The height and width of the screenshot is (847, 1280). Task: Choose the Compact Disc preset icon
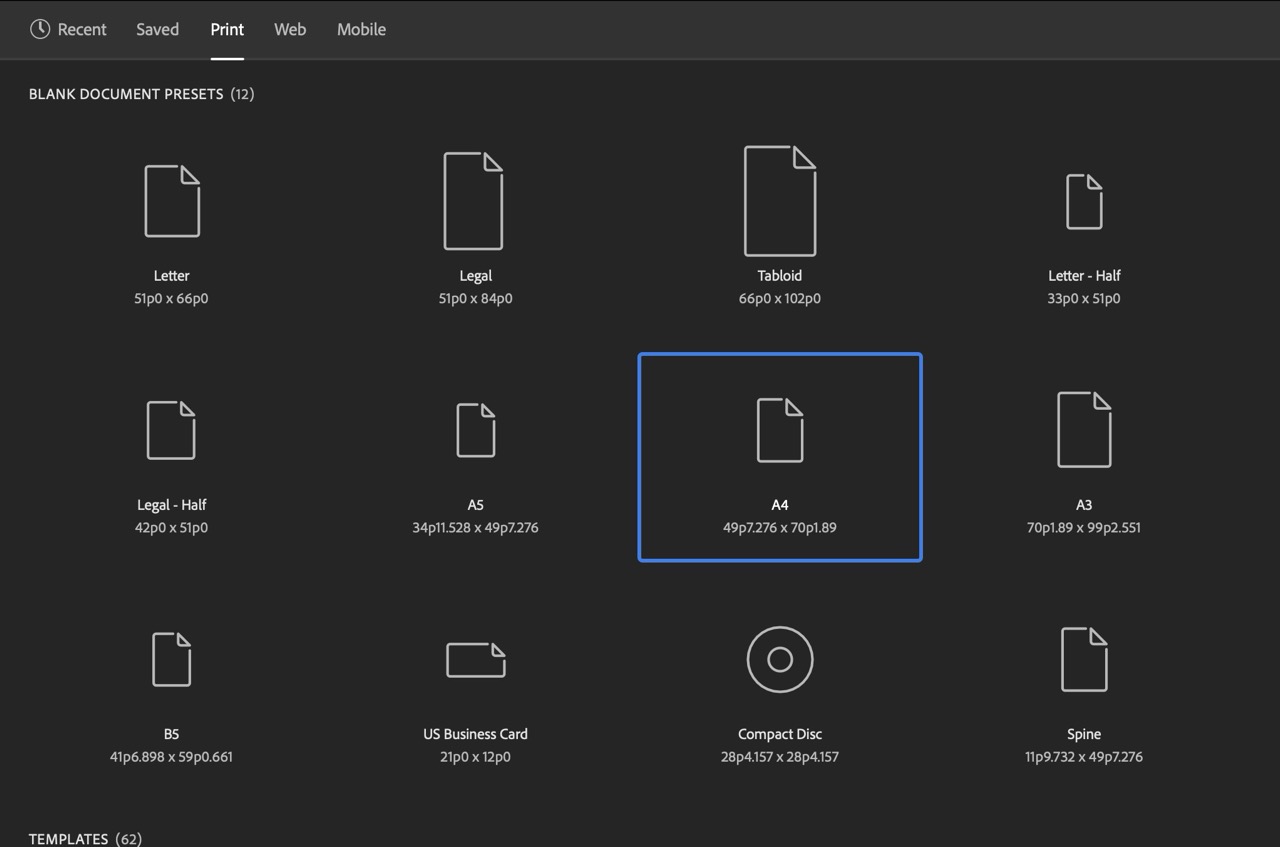coord(780,659)
